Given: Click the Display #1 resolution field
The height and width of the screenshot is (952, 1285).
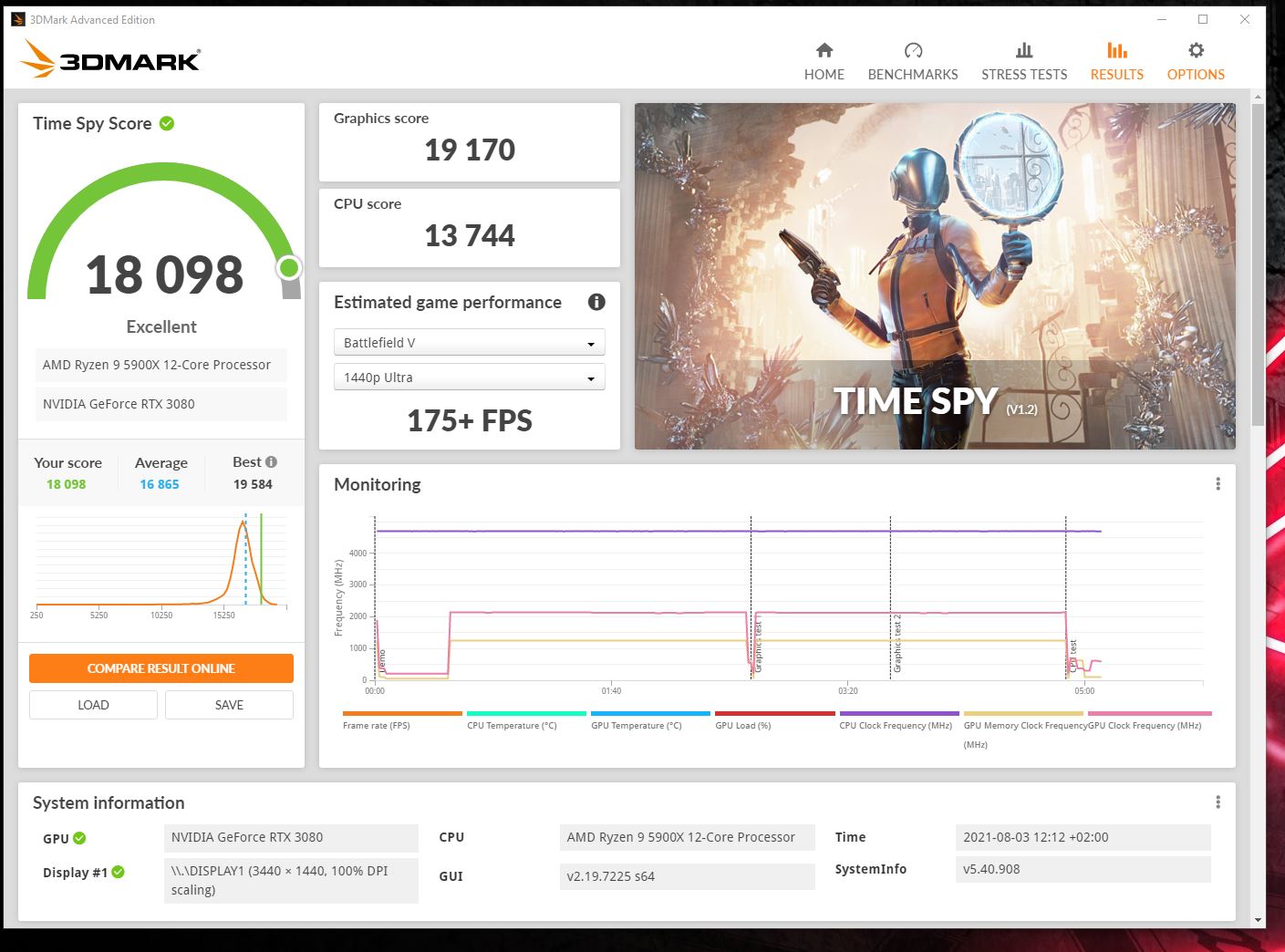Looking at the screenshot, I should point(291,881).
